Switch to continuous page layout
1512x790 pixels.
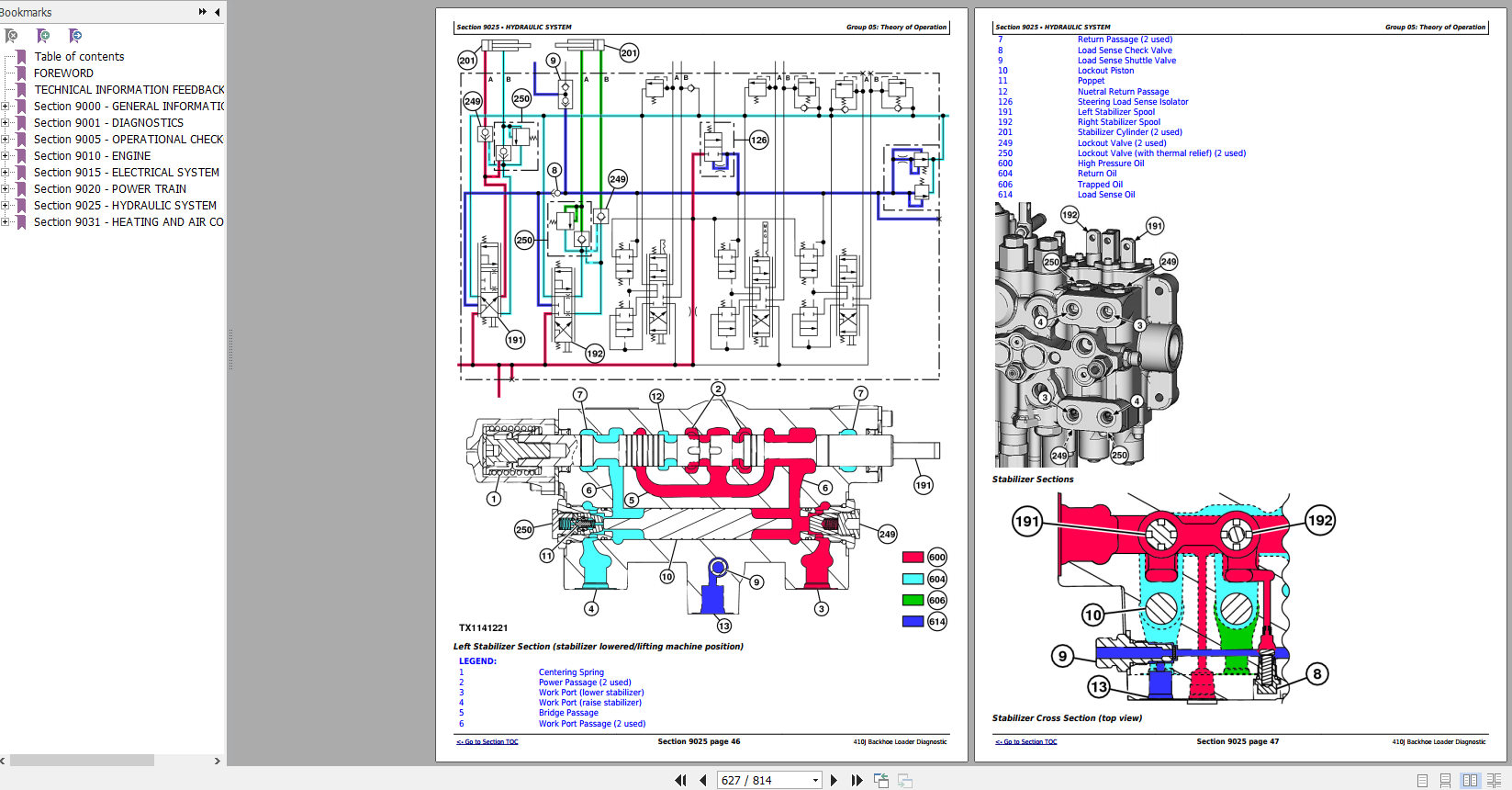pos(1446,780)
